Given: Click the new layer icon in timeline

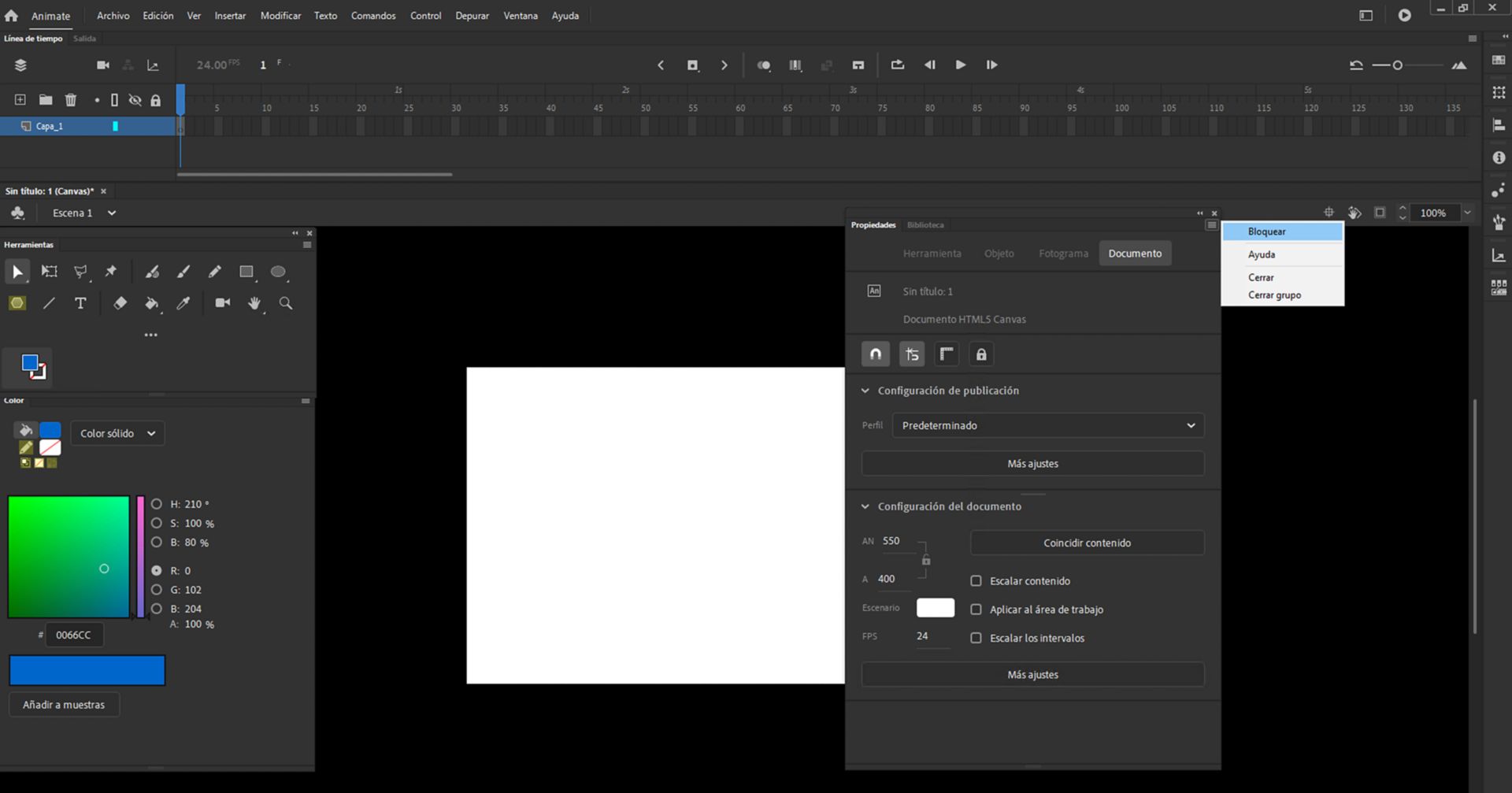Looking at the screenshot, I should [20, 100].
